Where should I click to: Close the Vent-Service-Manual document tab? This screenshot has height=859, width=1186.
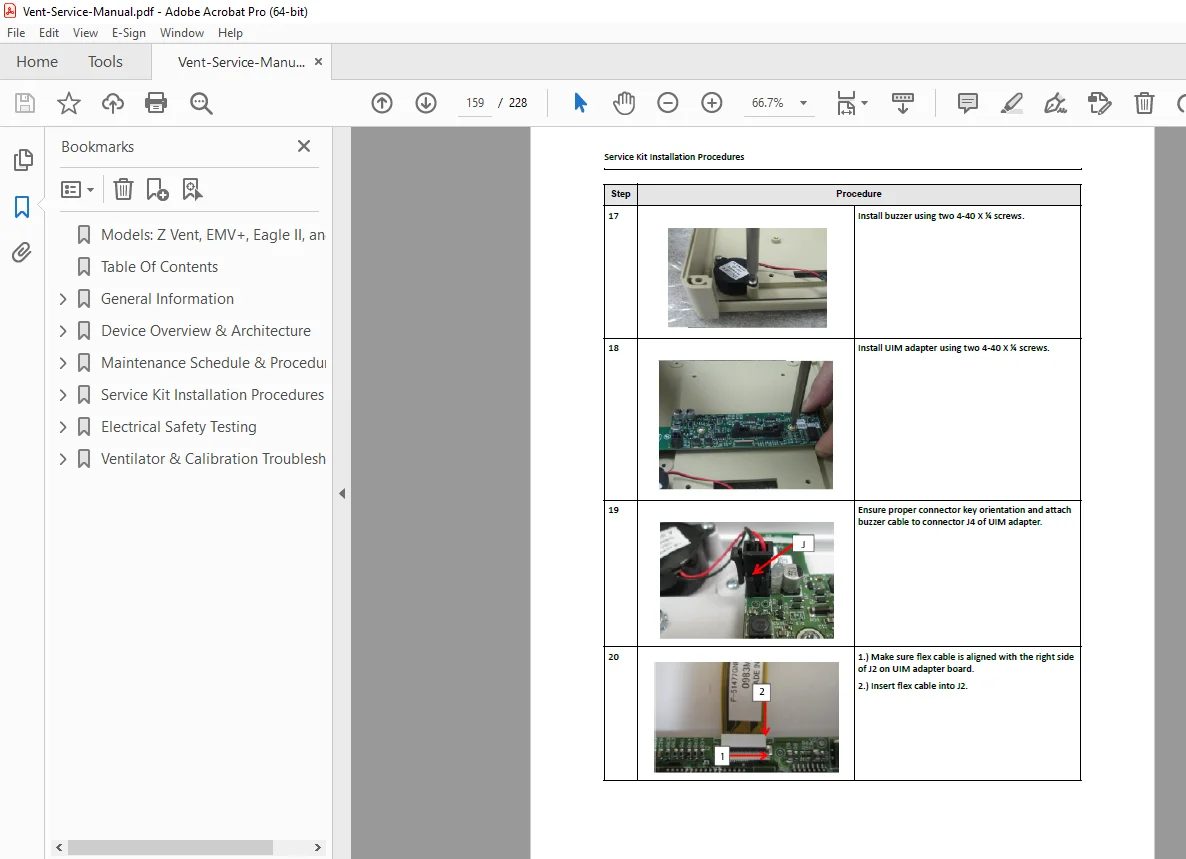318,61
